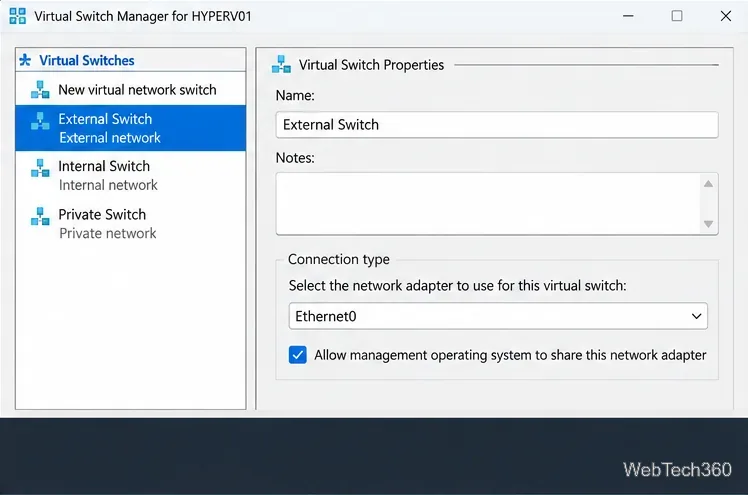Screen dimensions: 748x495
Task: Click the External network subtitle text
Action: (110, 138)
